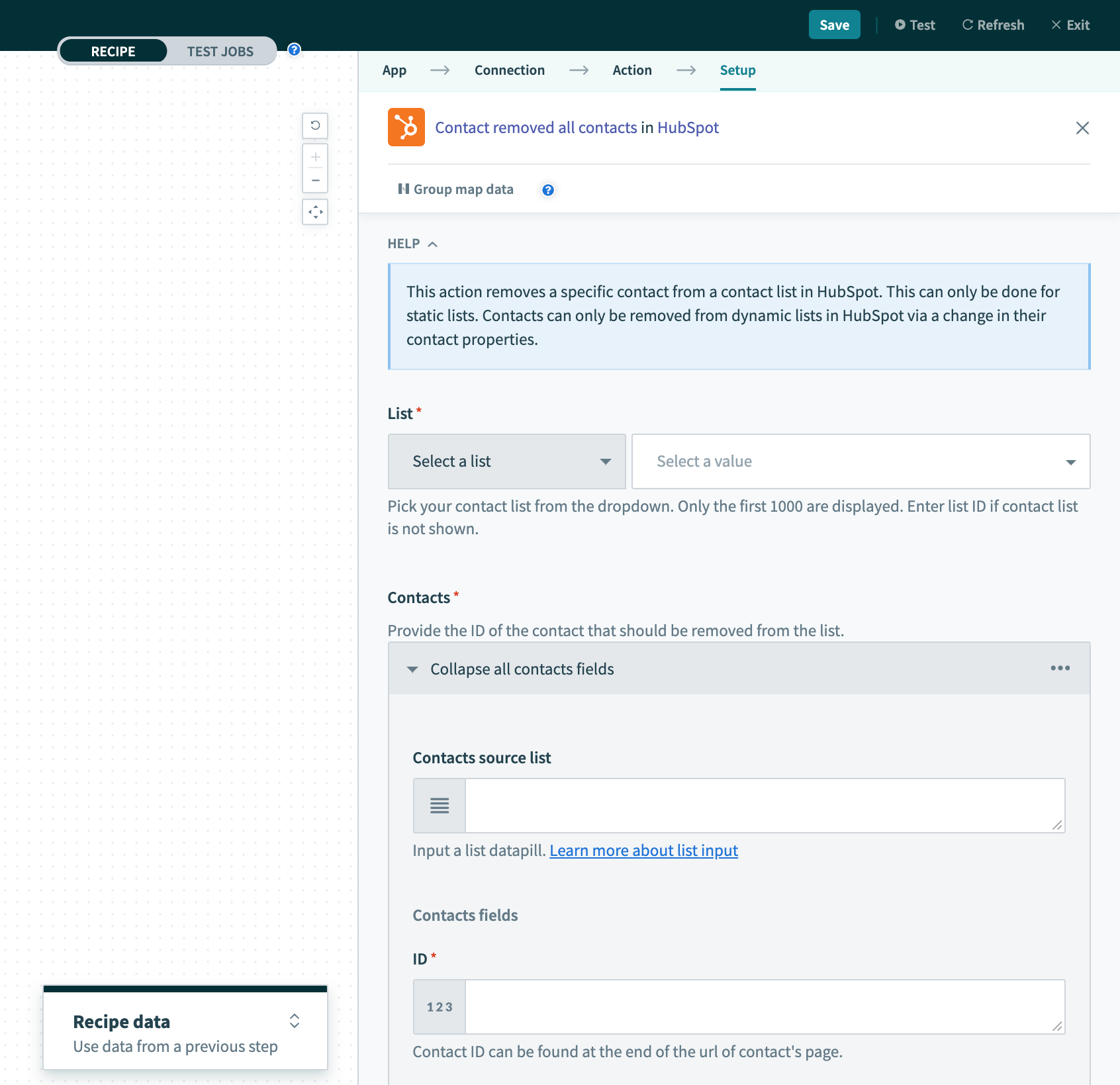Save the recipe

834,24
